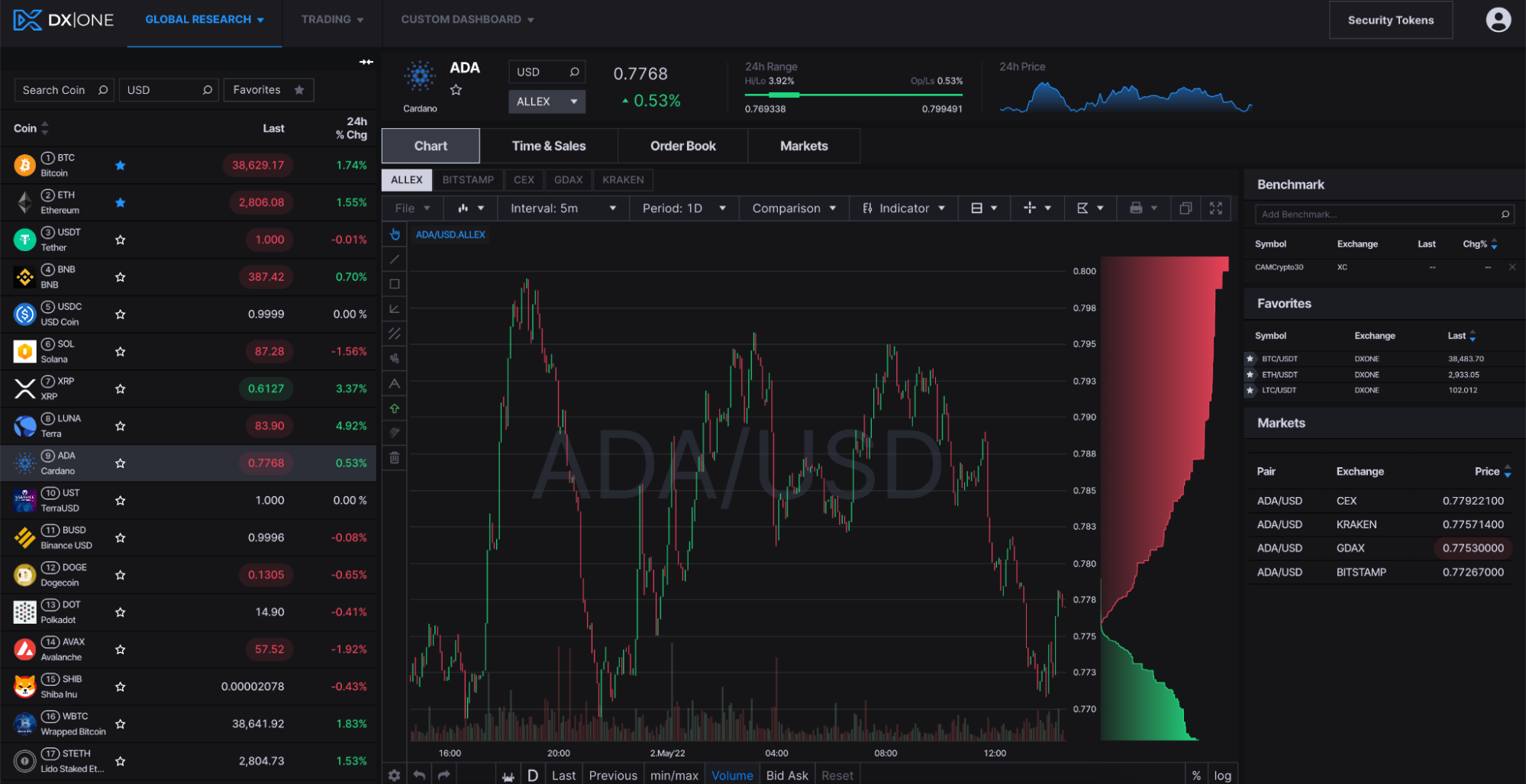Click the Add Benchmark input field
Viewport: 1526px width, 784px height.
coord(1384,215)
